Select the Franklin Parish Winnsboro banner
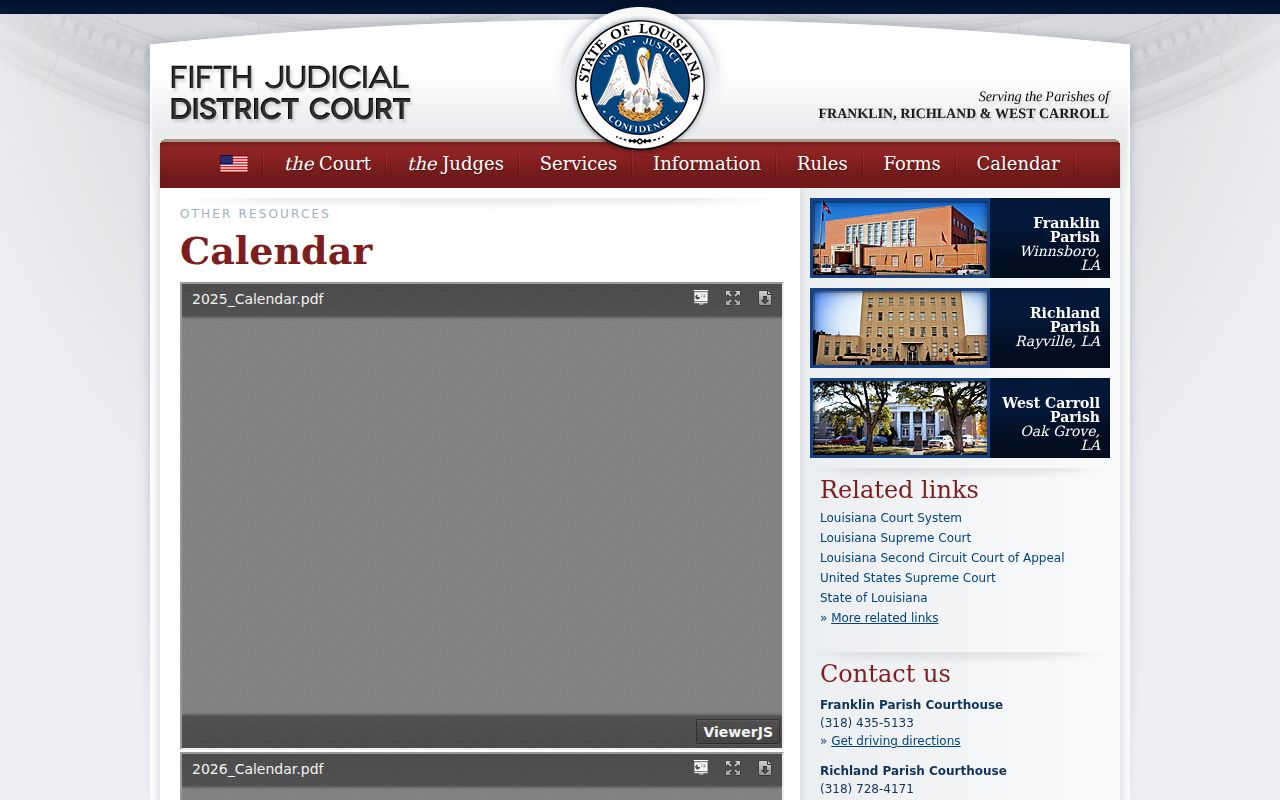This screenshot has height=800, width=1280. [x=960, y=238]
